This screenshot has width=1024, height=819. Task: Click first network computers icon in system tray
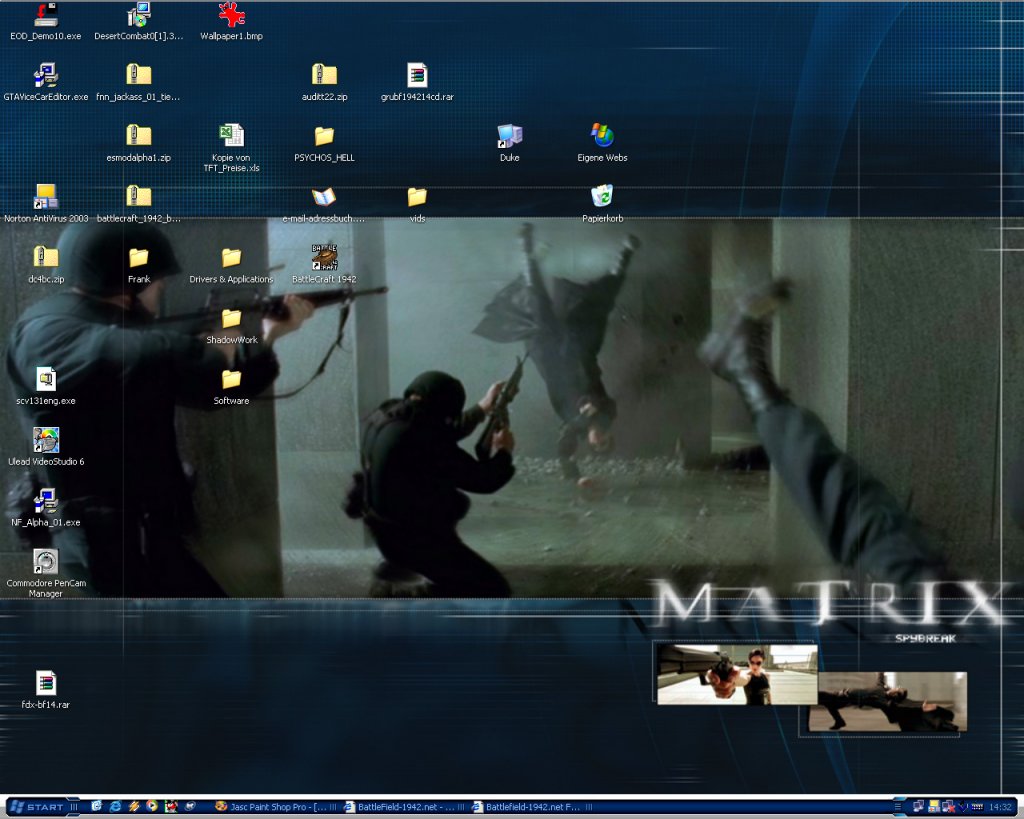point(918,806)
